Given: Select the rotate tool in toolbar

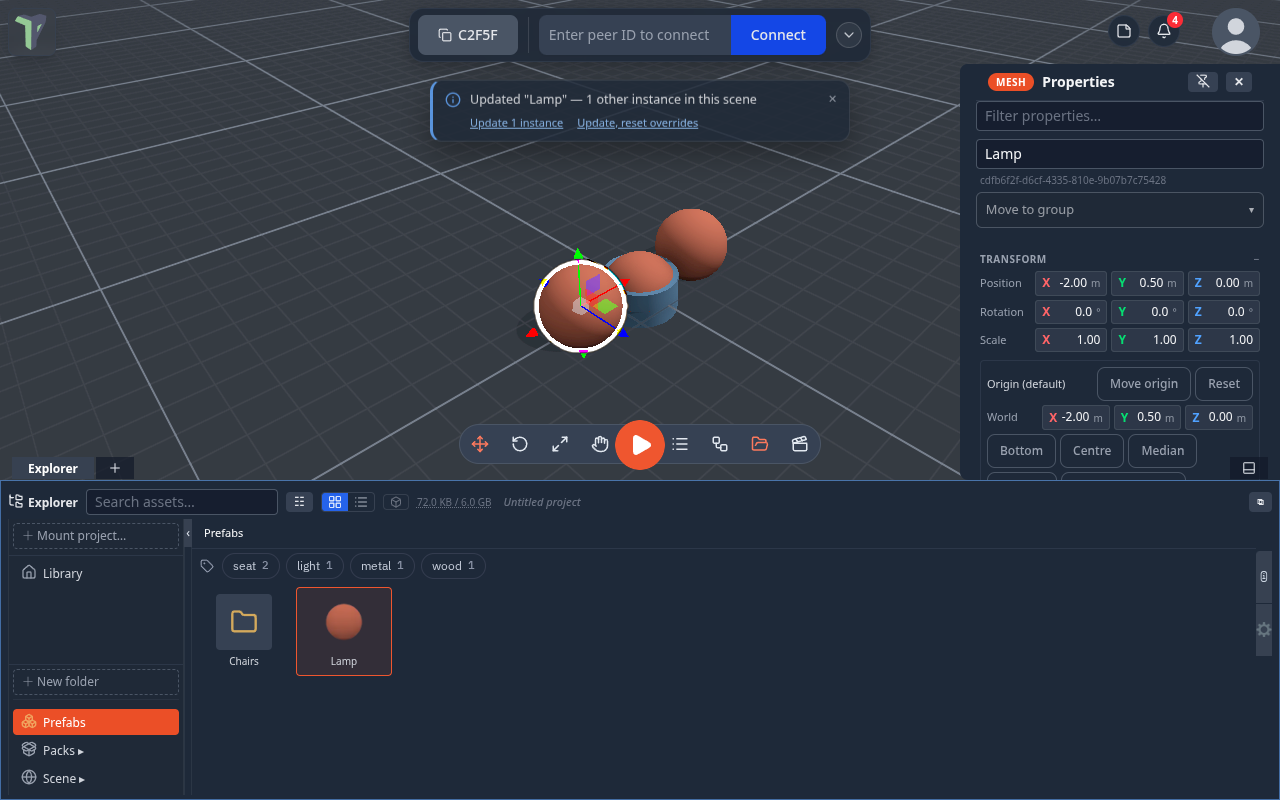Looking at the screenshot, I should point(520,444).
